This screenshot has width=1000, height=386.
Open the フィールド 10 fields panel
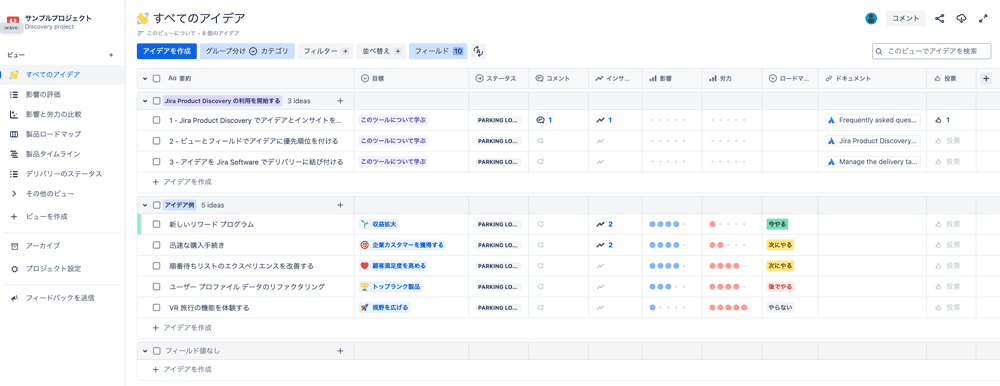[438, 51]
